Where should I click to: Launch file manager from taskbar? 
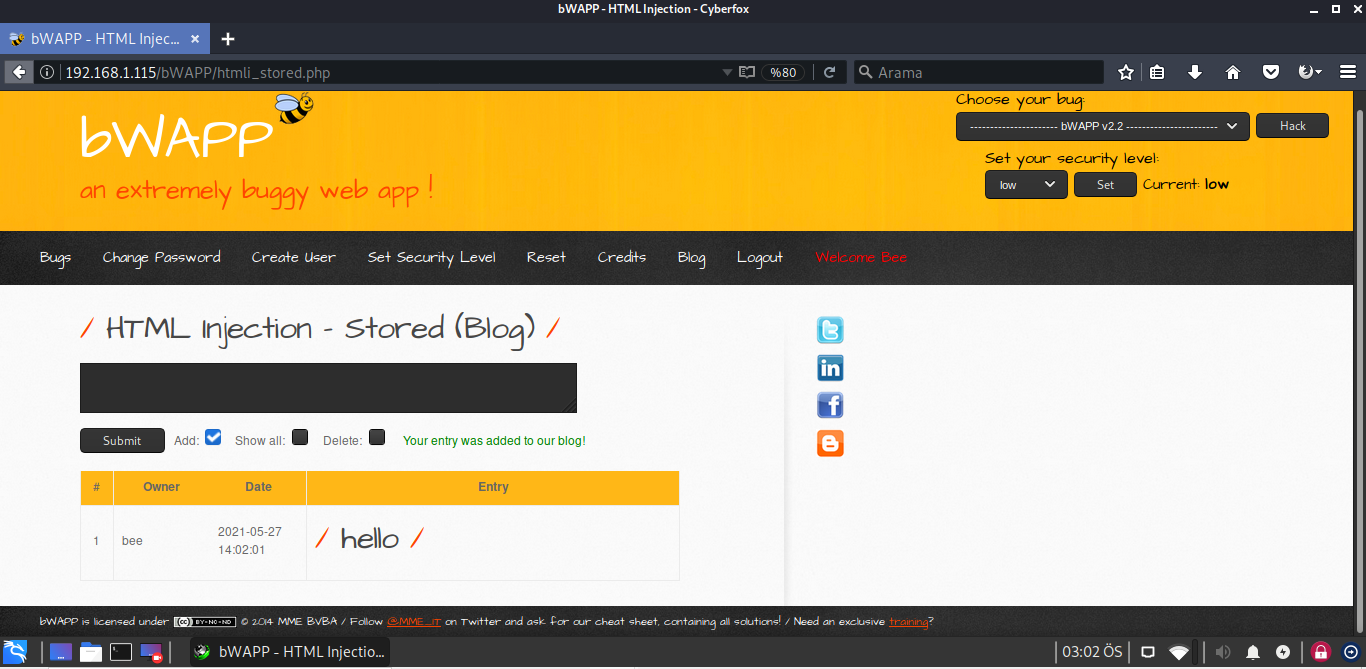[91, 652]
